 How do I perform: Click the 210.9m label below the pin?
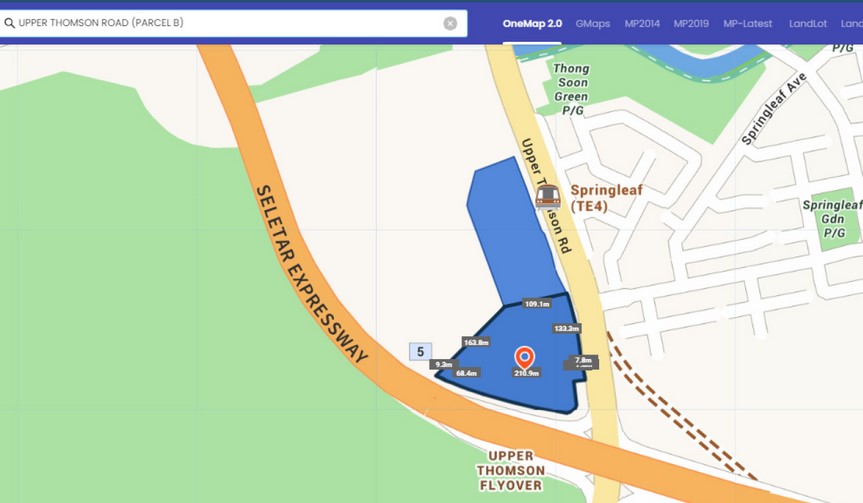coord(526,374)
